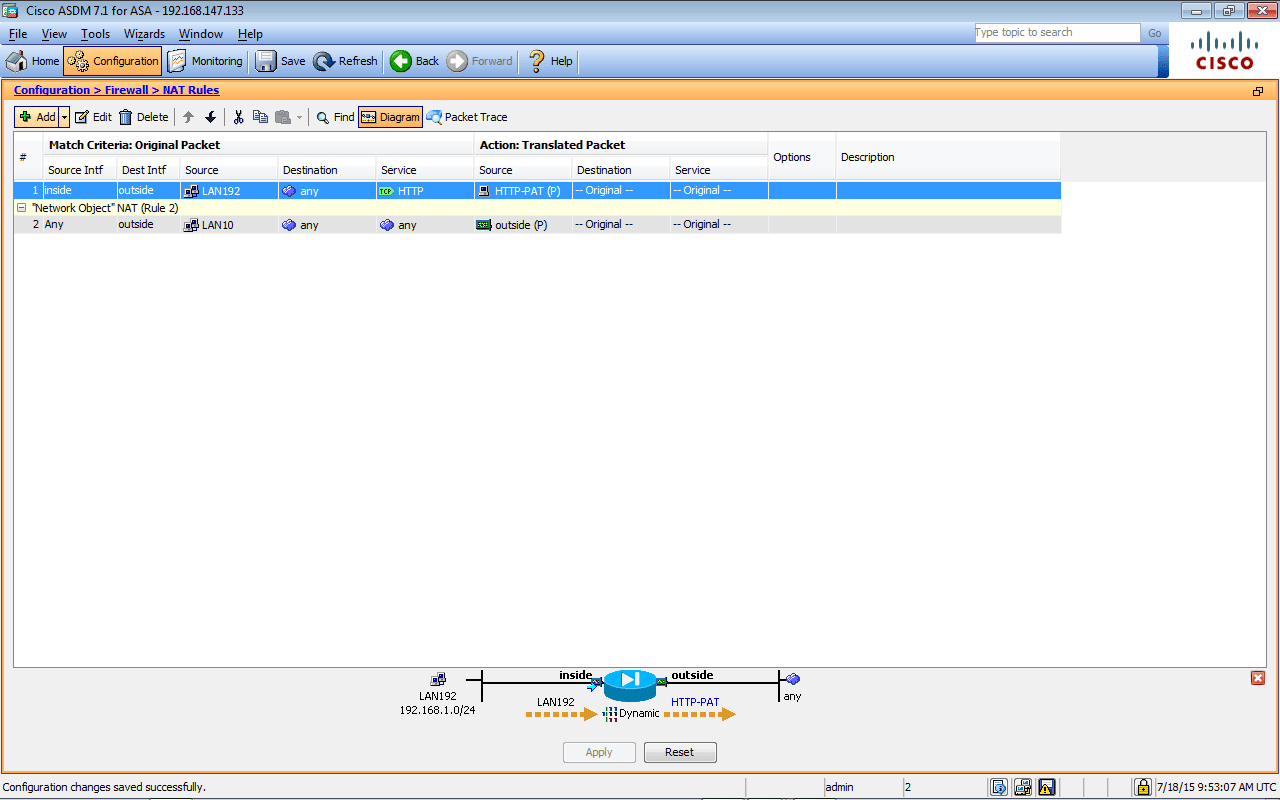Restore the NAT Rules pane with float icon

1258,91
